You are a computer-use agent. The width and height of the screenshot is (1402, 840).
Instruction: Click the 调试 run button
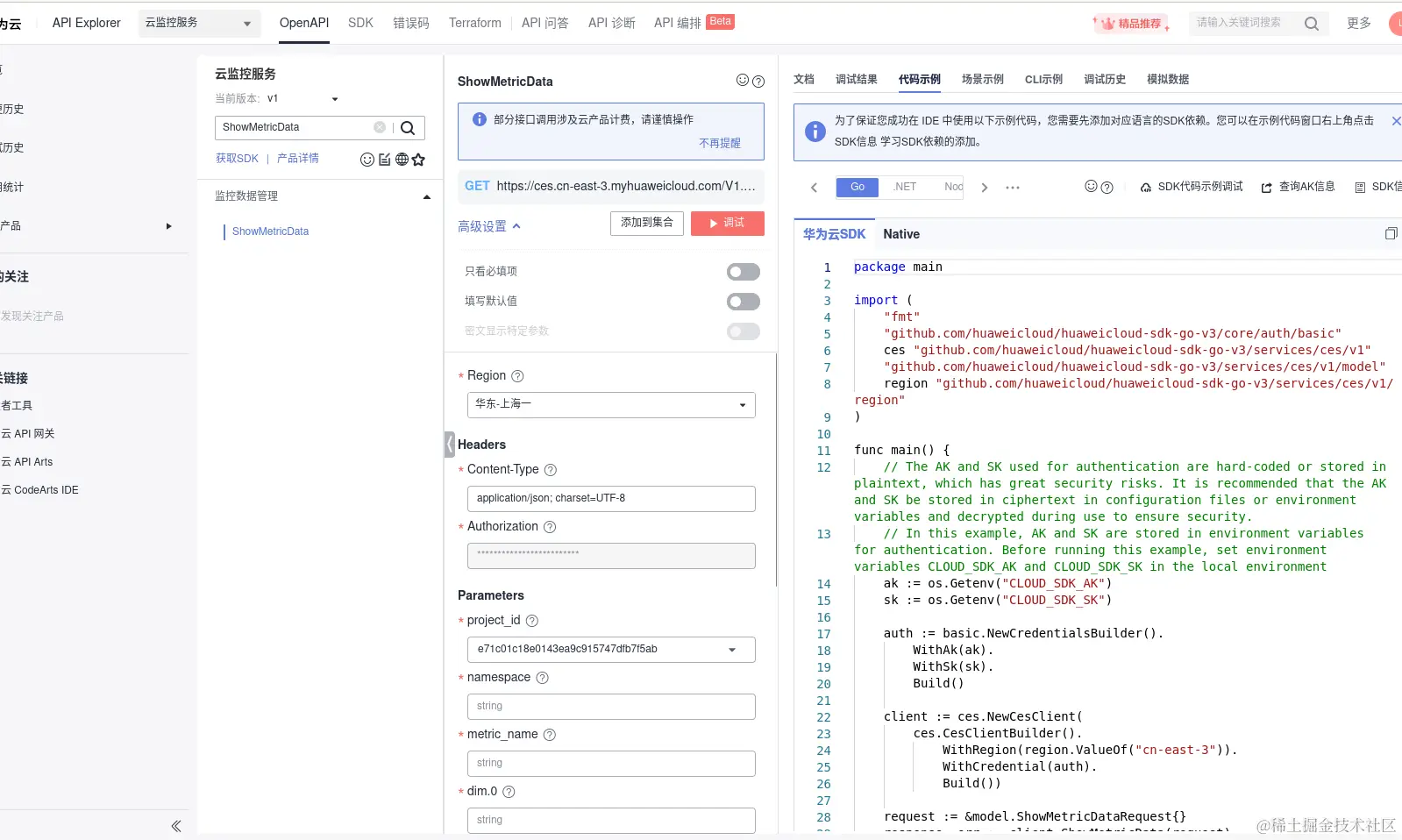[728, 224]
